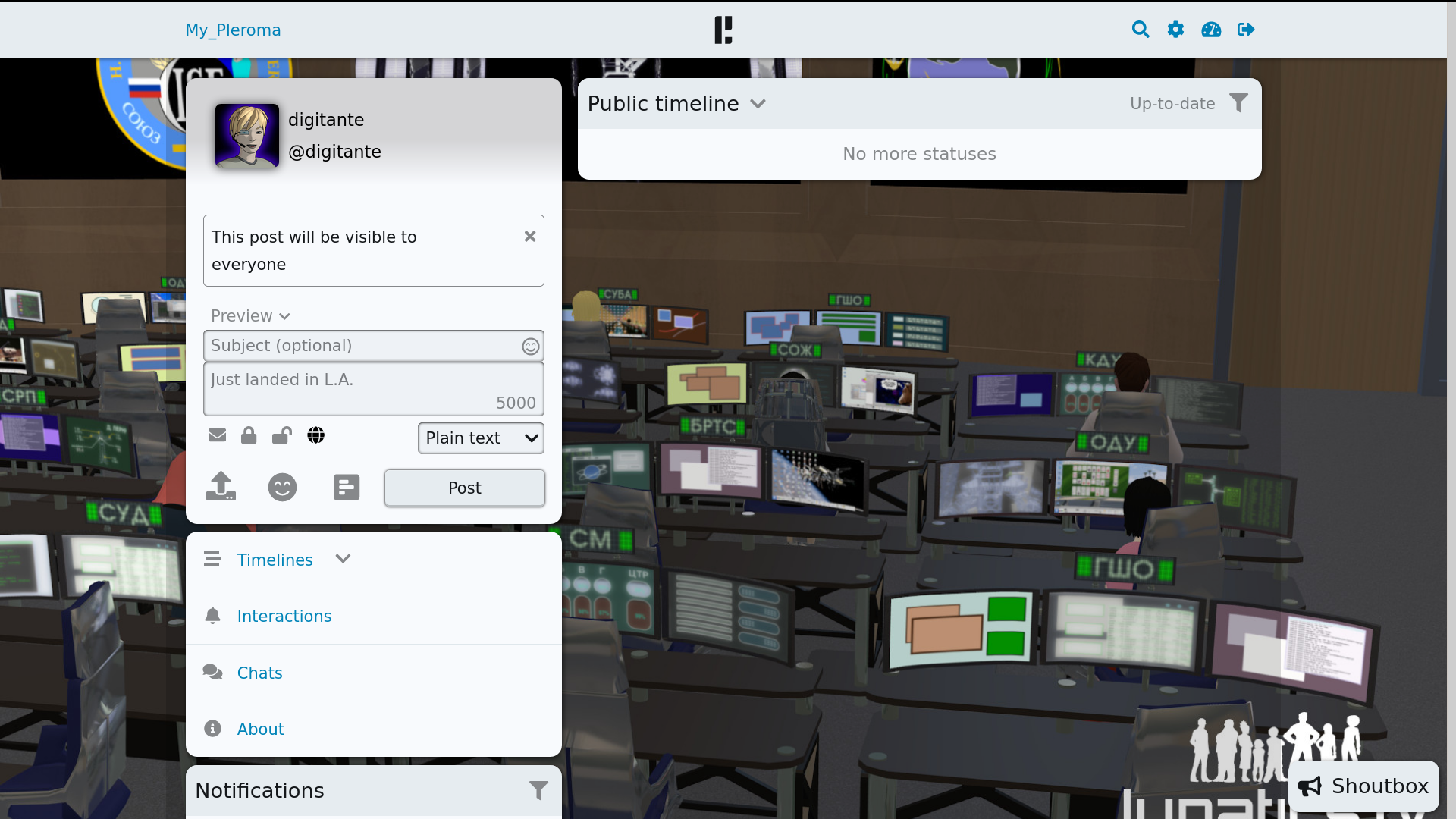Click the logout arrow icon
The width and height of the screenshot is (1456, 819).
[1246, 30]
